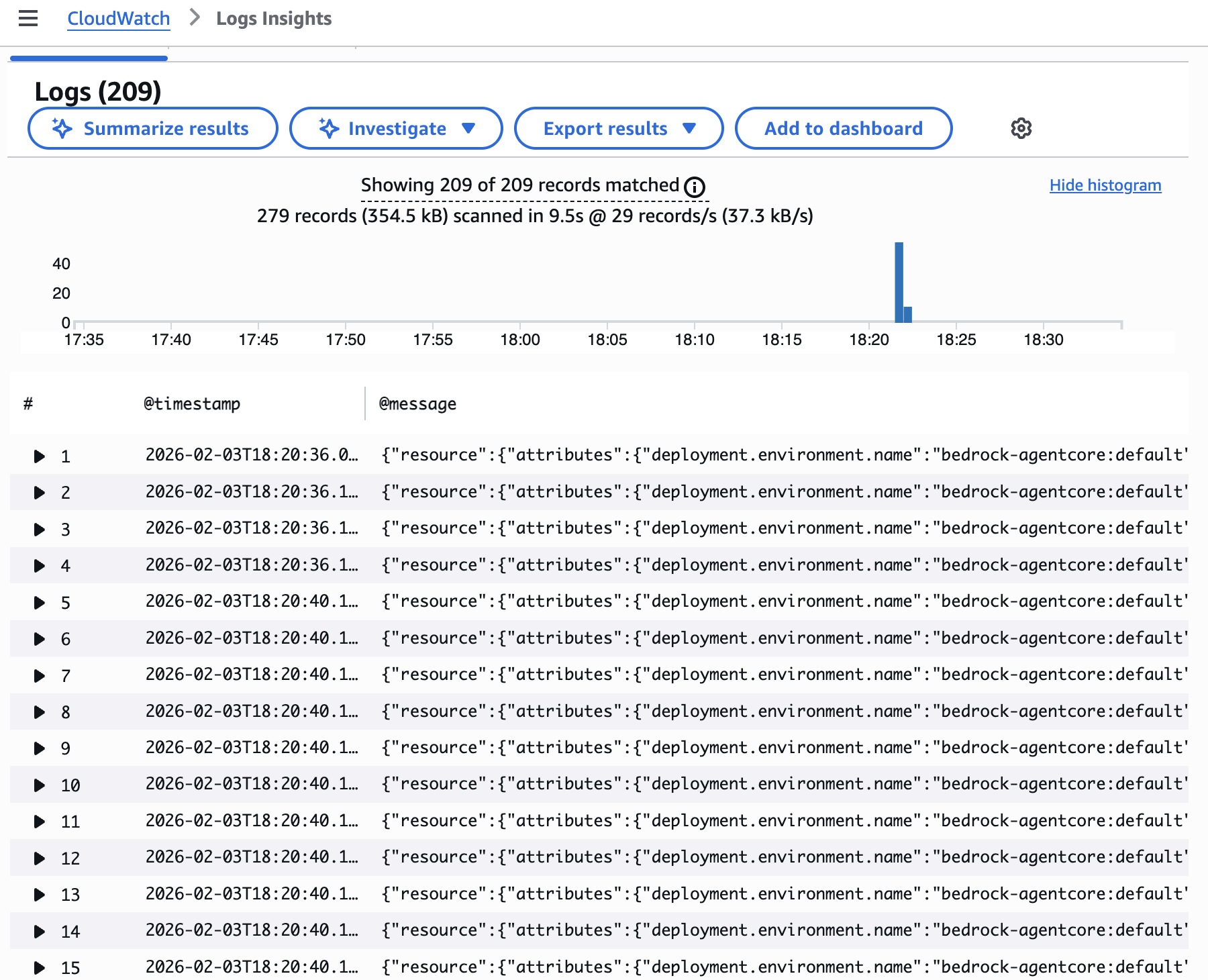Image resolution: width=1208 pixels, height=980 pixels.
Task: Click the @message column header
Action: coord(417,403)
